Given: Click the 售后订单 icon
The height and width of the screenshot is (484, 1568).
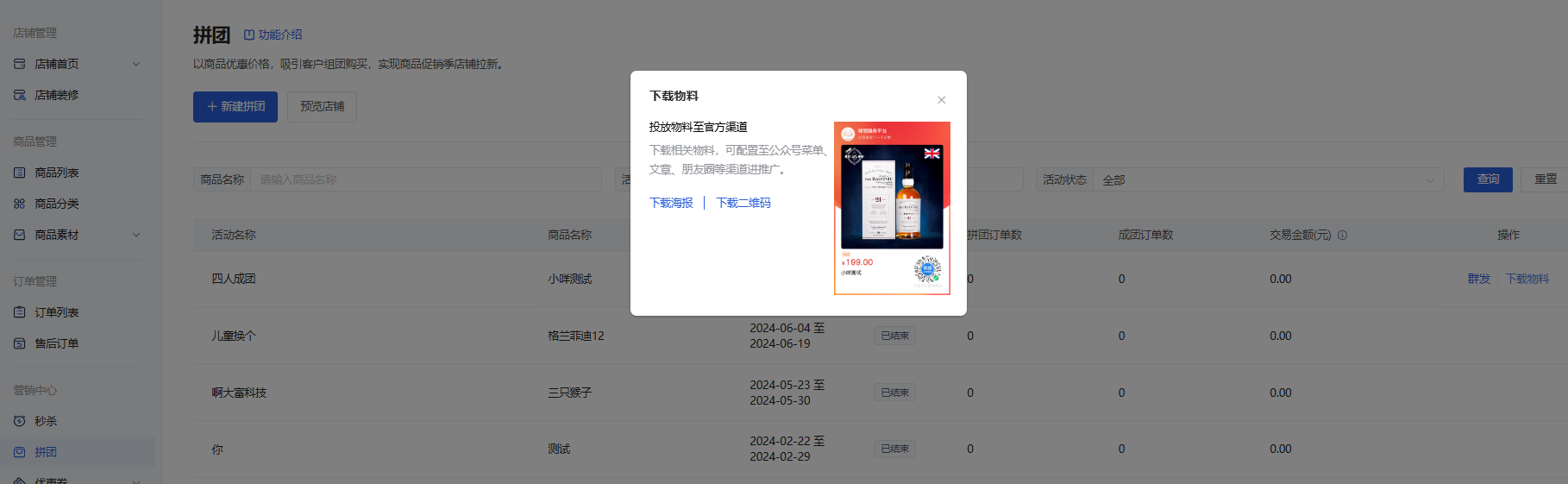Looking at the screenshot, I should click(x=19, y=343).
